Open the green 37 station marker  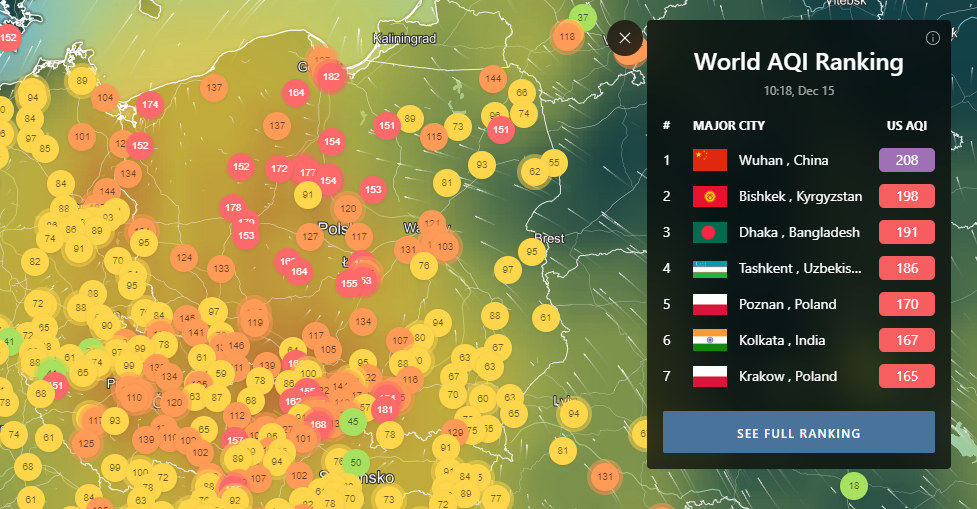point(583,17)
